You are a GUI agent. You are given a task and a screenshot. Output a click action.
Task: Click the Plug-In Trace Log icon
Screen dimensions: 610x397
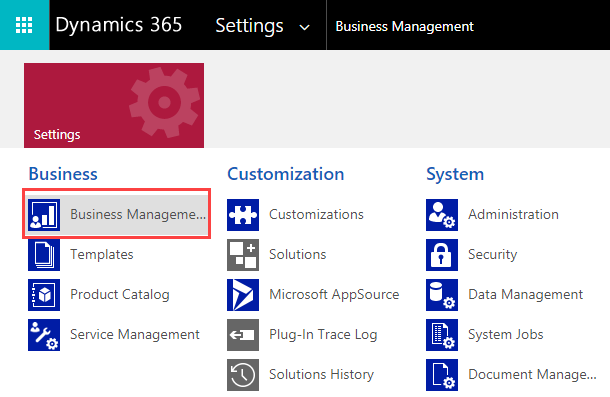pyautogui.click(x=243, y=335)
